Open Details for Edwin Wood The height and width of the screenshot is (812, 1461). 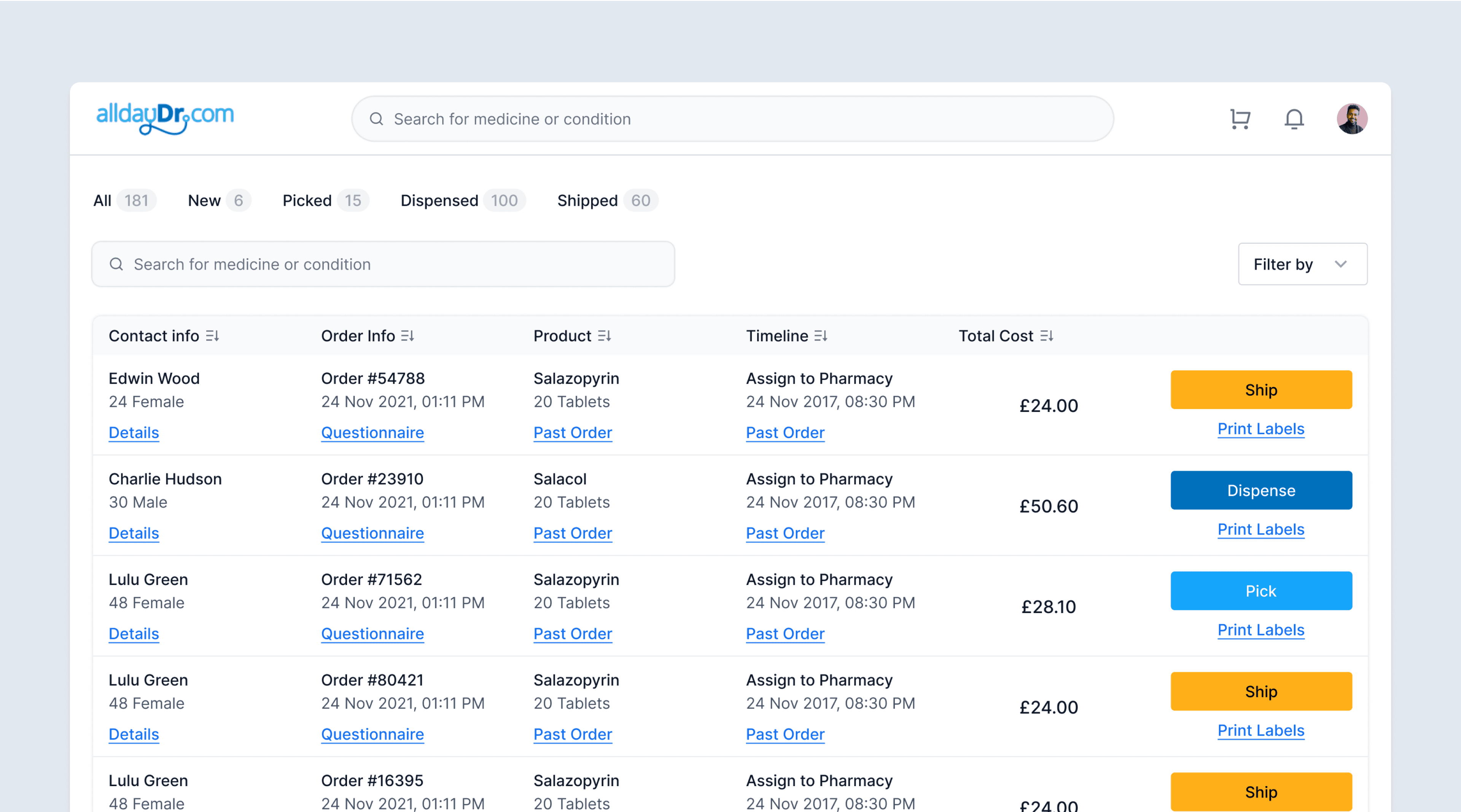pyautogui.click(x=134, y=433)
